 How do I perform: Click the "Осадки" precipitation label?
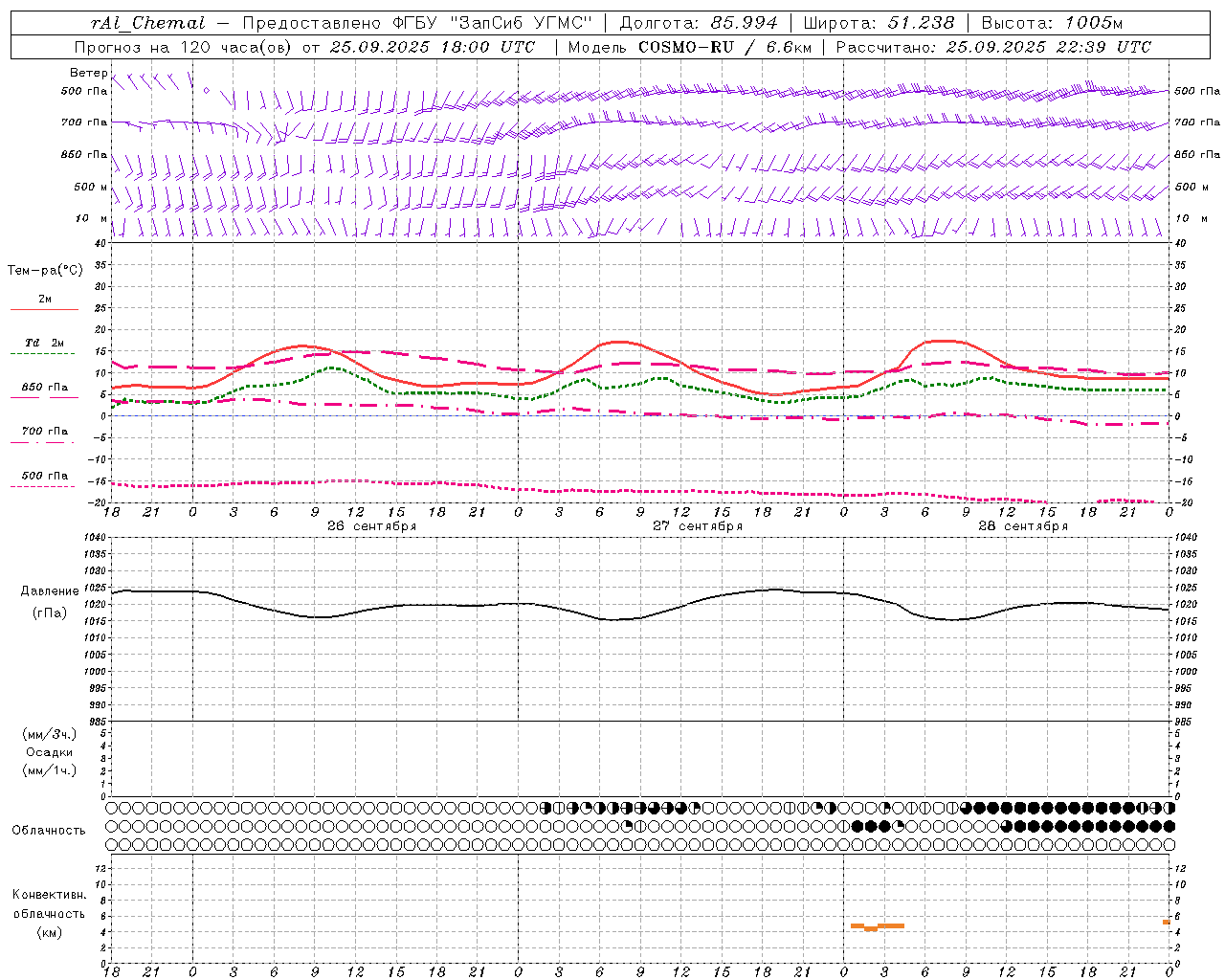pos(50,752)
